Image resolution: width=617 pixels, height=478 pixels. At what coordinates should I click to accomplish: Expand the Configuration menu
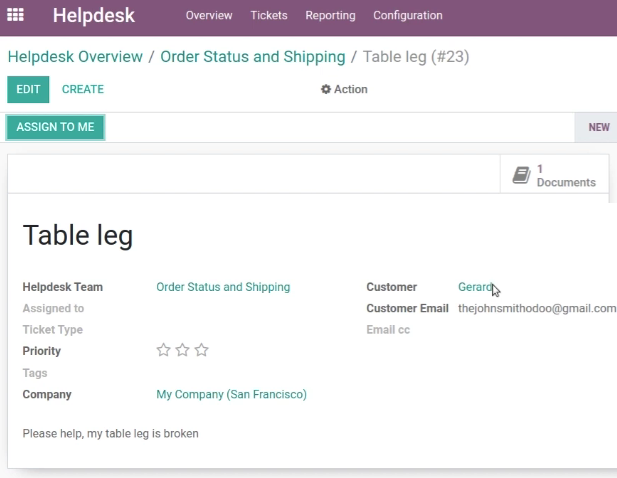pyautogui.click(x=408, y=15)
